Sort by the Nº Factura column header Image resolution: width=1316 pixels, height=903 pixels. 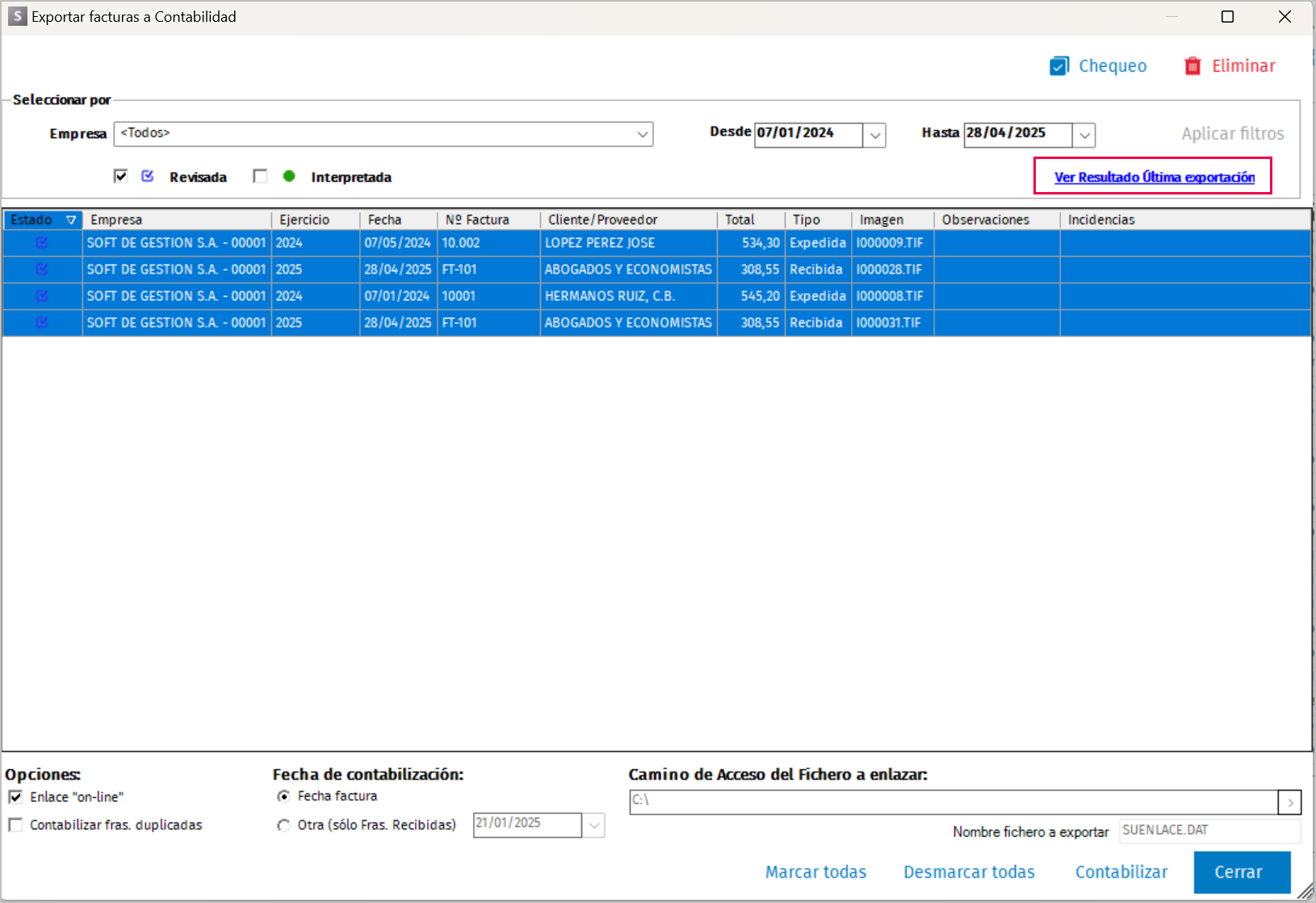(x=489, y=219)
